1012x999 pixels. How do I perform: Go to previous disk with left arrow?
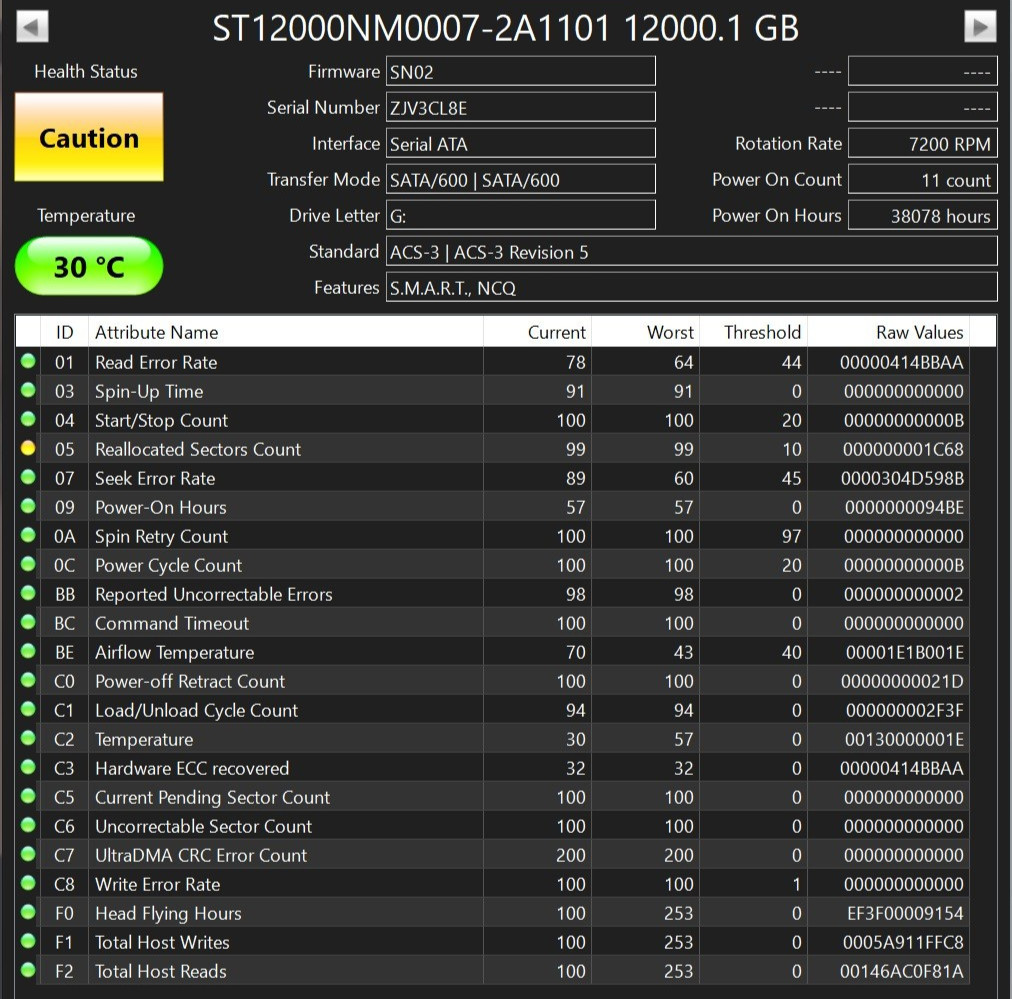point(32,27)
